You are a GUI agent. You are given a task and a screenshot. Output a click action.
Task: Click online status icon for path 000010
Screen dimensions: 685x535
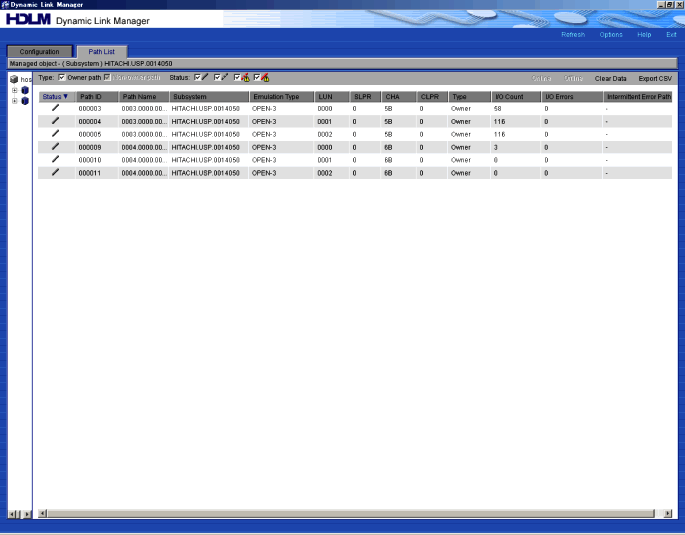click(55, 159)
